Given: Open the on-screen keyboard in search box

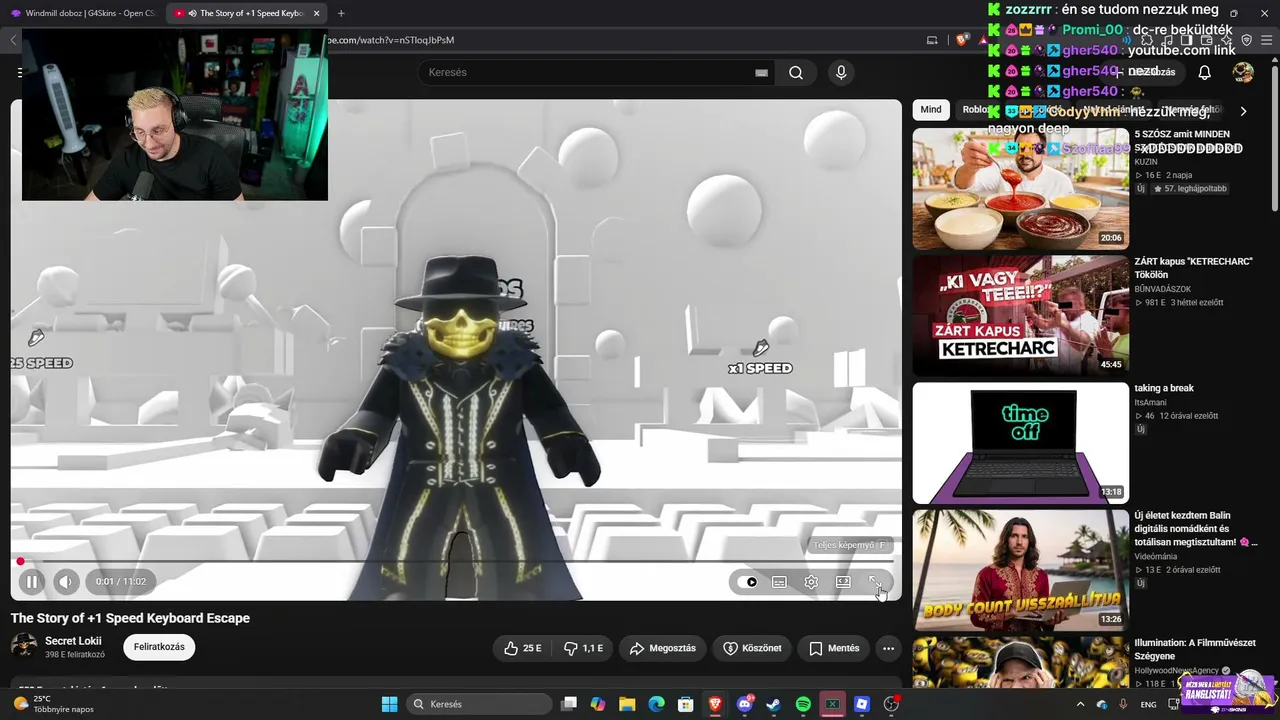Looking at the screenshot, I should point(761,72).
